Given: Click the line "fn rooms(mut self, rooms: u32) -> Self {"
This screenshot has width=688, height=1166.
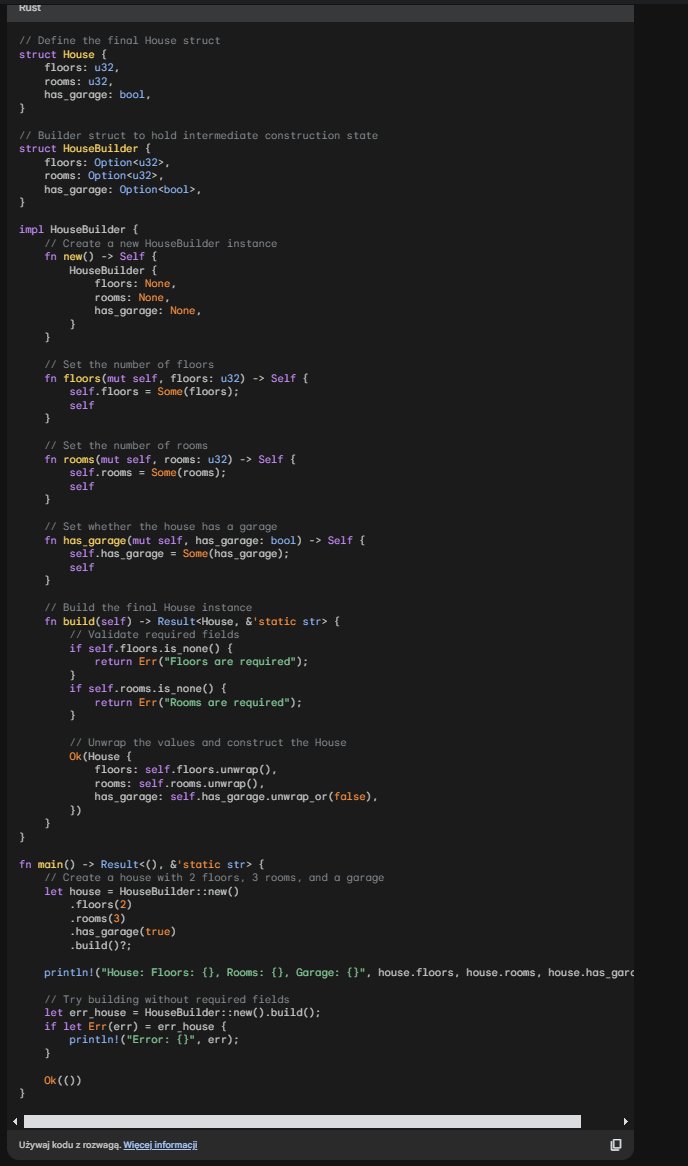Looking at the screenshot, I should pos(170,460).
